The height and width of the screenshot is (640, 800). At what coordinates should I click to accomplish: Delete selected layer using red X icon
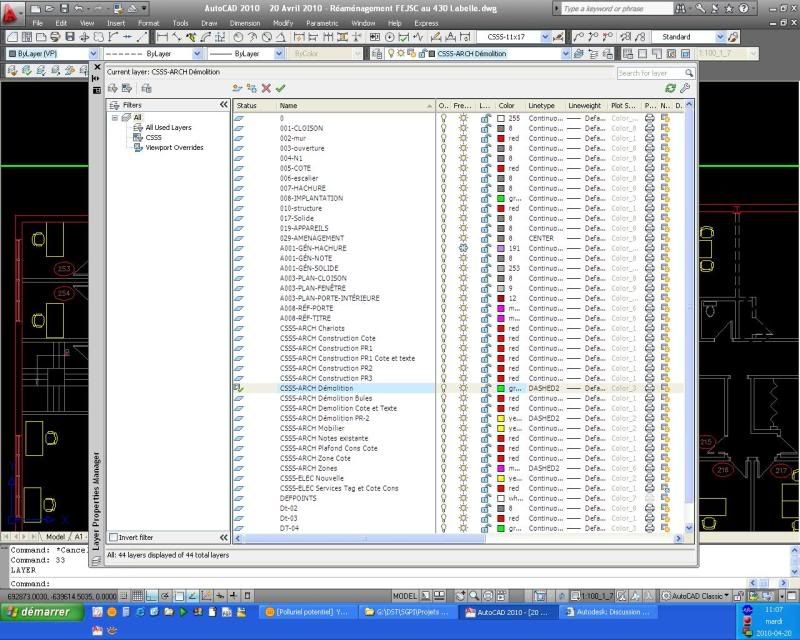(x=265, y=88)
